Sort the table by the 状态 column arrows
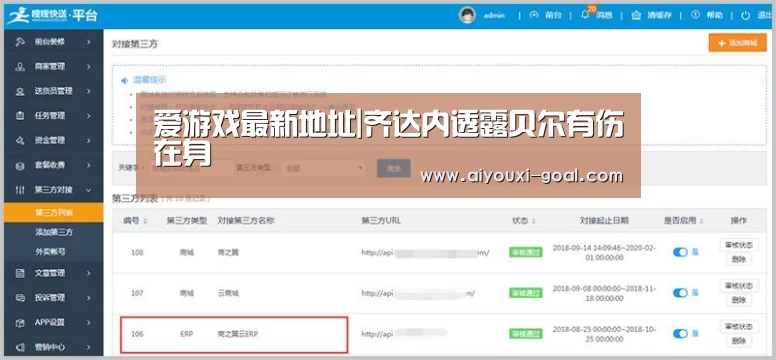This screenshot has width=776, height=360. 534,221
